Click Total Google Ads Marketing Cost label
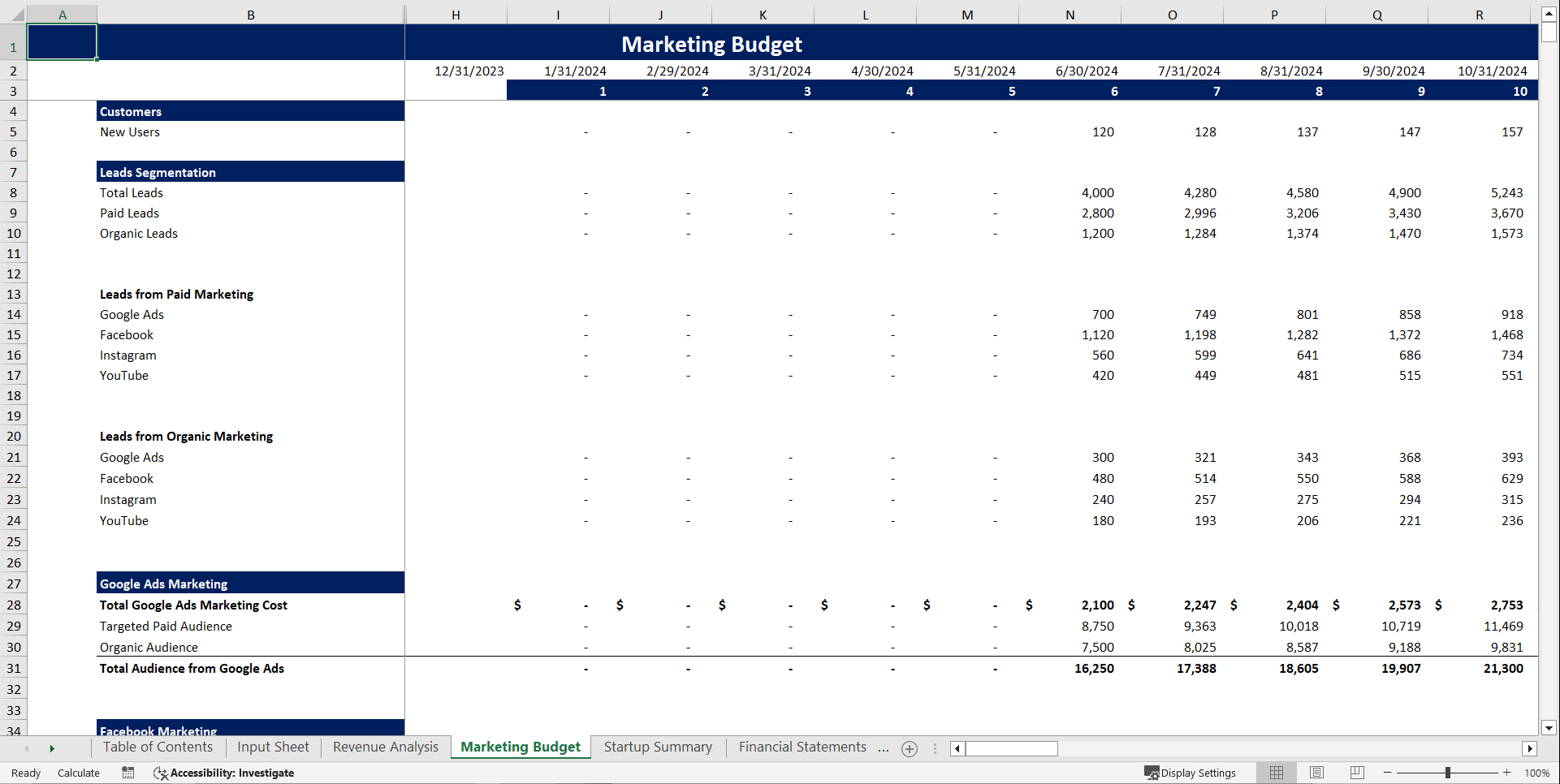Viewport: 1560px width, 784px height. (x=193, y=605)
